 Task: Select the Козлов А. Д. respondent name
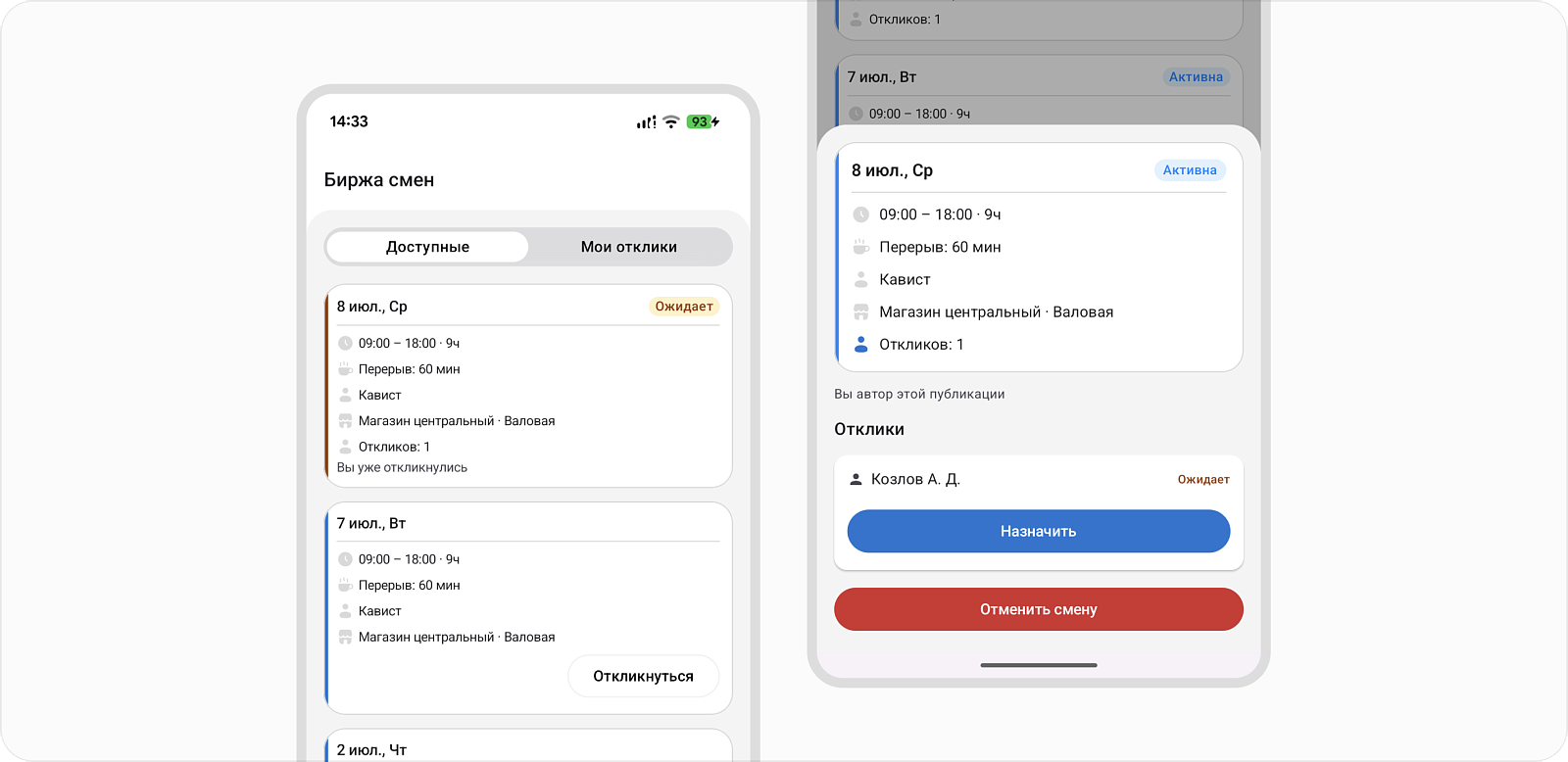click(915, 479)
